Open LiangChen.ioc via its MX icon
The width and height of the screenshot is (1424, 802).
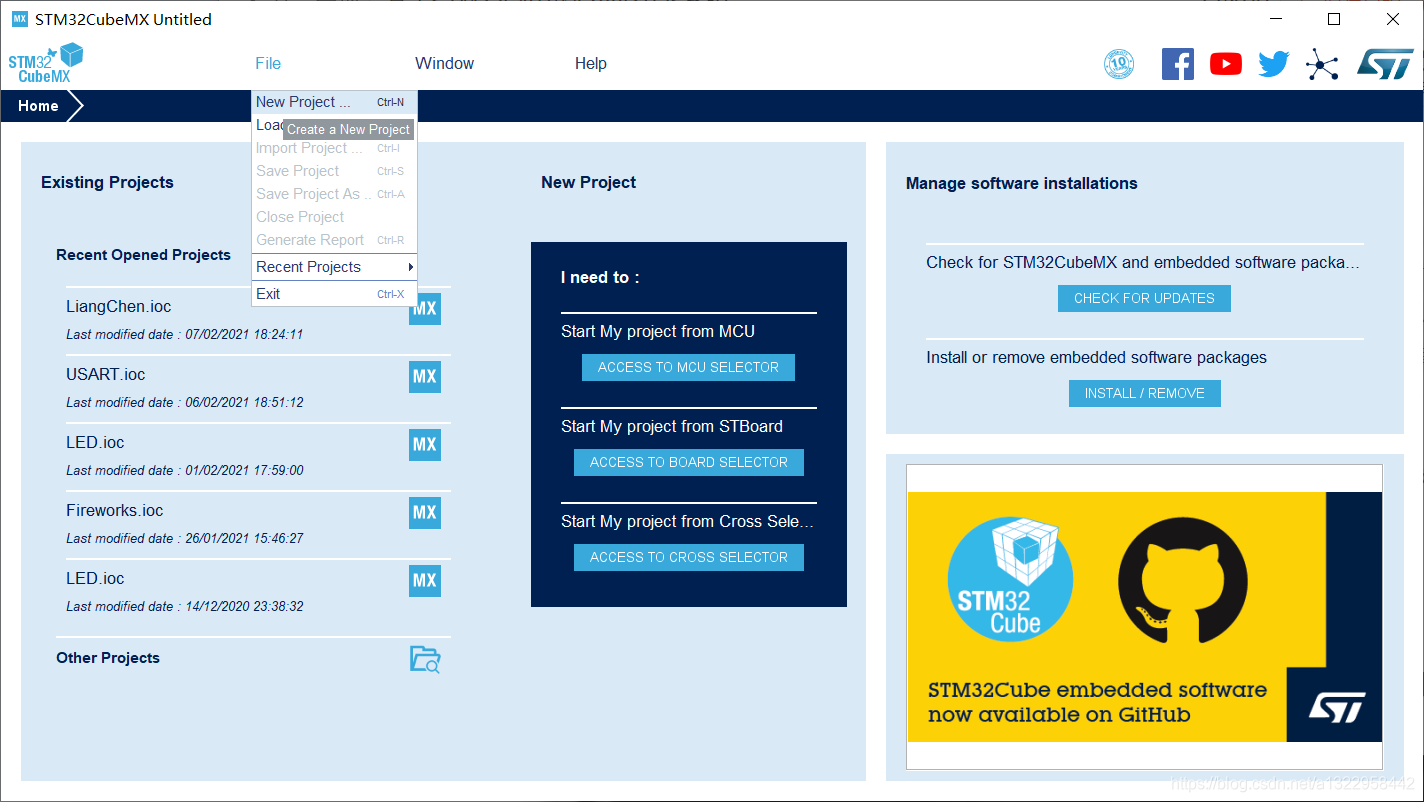pos(425,309)
